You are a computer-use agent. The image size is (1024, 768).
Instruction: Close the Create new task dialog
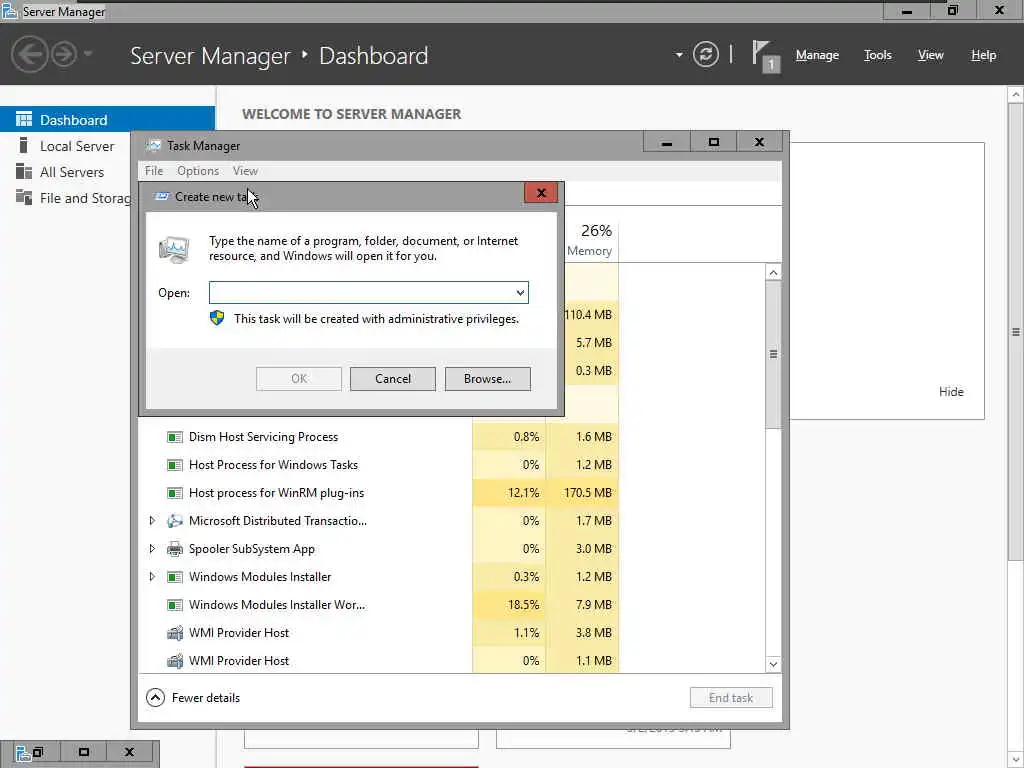click(x=541, y=193)
